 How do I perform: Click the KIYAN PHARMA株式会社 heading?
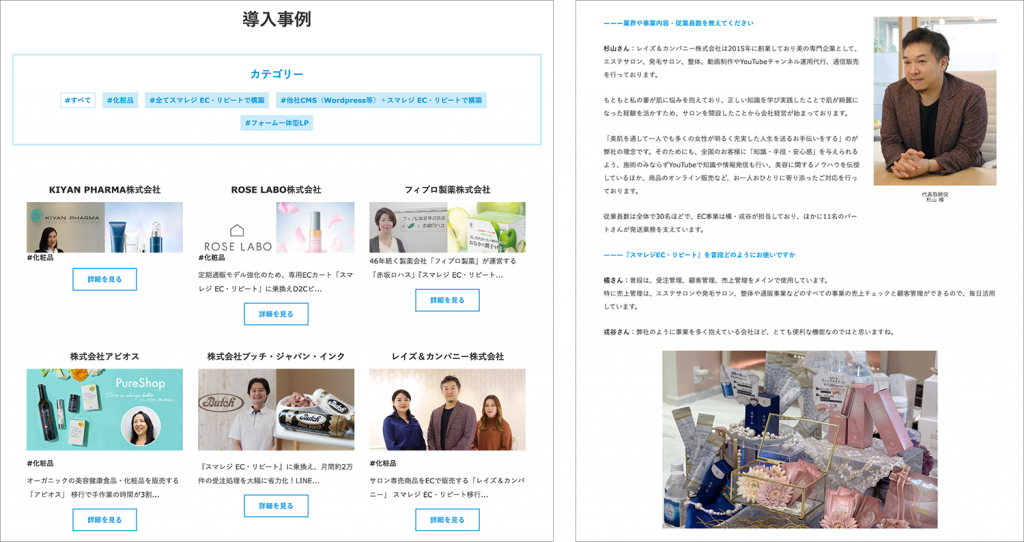(x=104, y=189)
